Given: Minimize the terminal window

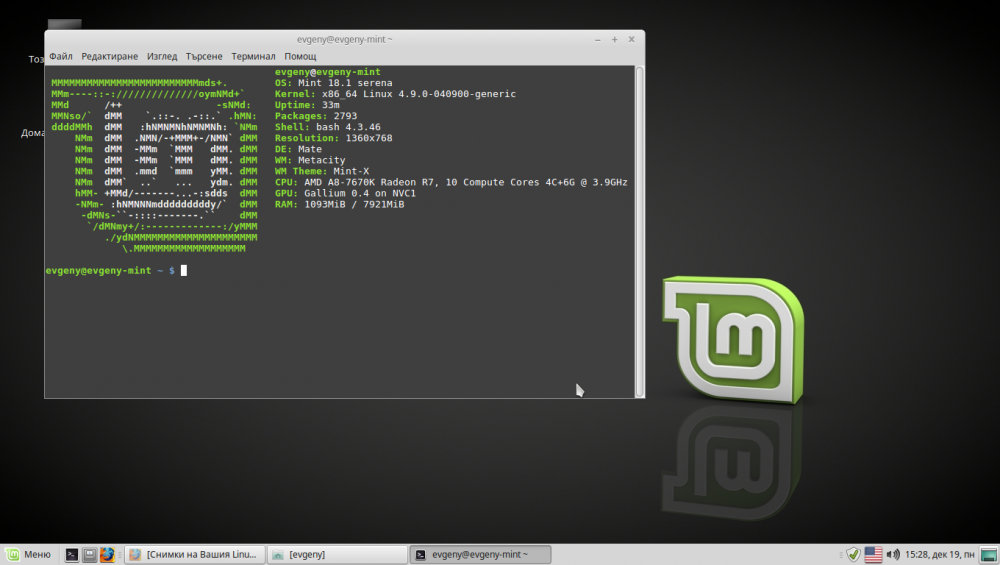Looking at the screenshot, I should (598, 40).
